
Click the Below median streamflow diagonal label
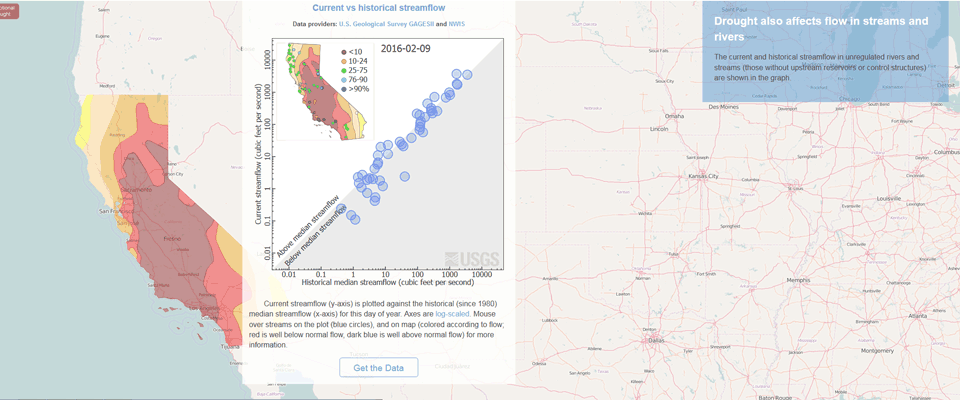317,235
